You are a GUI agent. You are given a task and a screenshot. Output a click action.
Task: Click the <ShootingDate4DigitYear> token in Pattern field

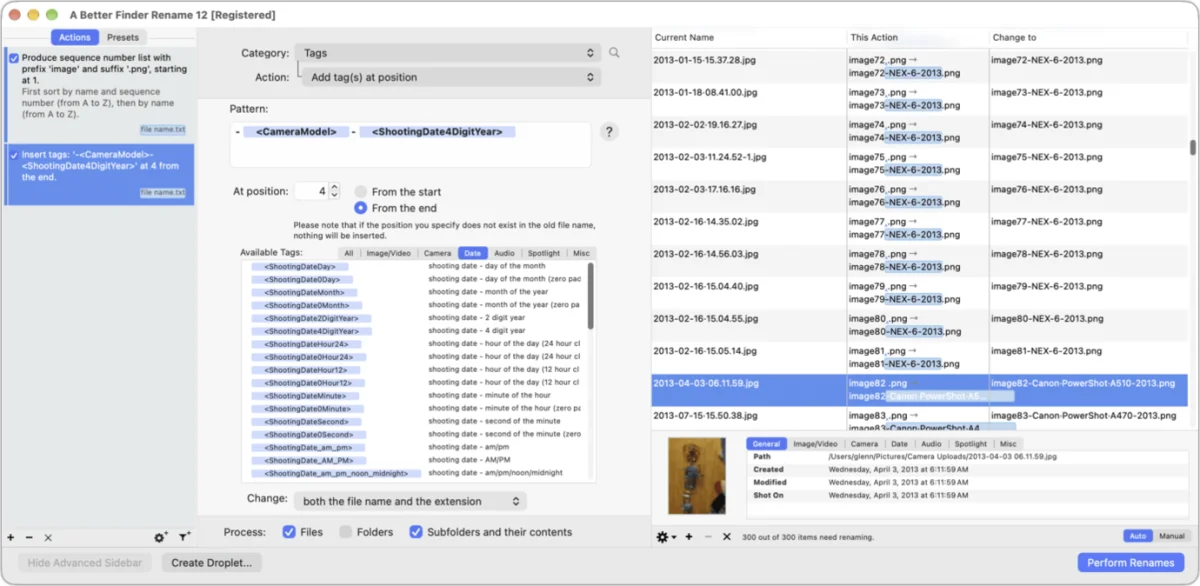click(437, 132)
